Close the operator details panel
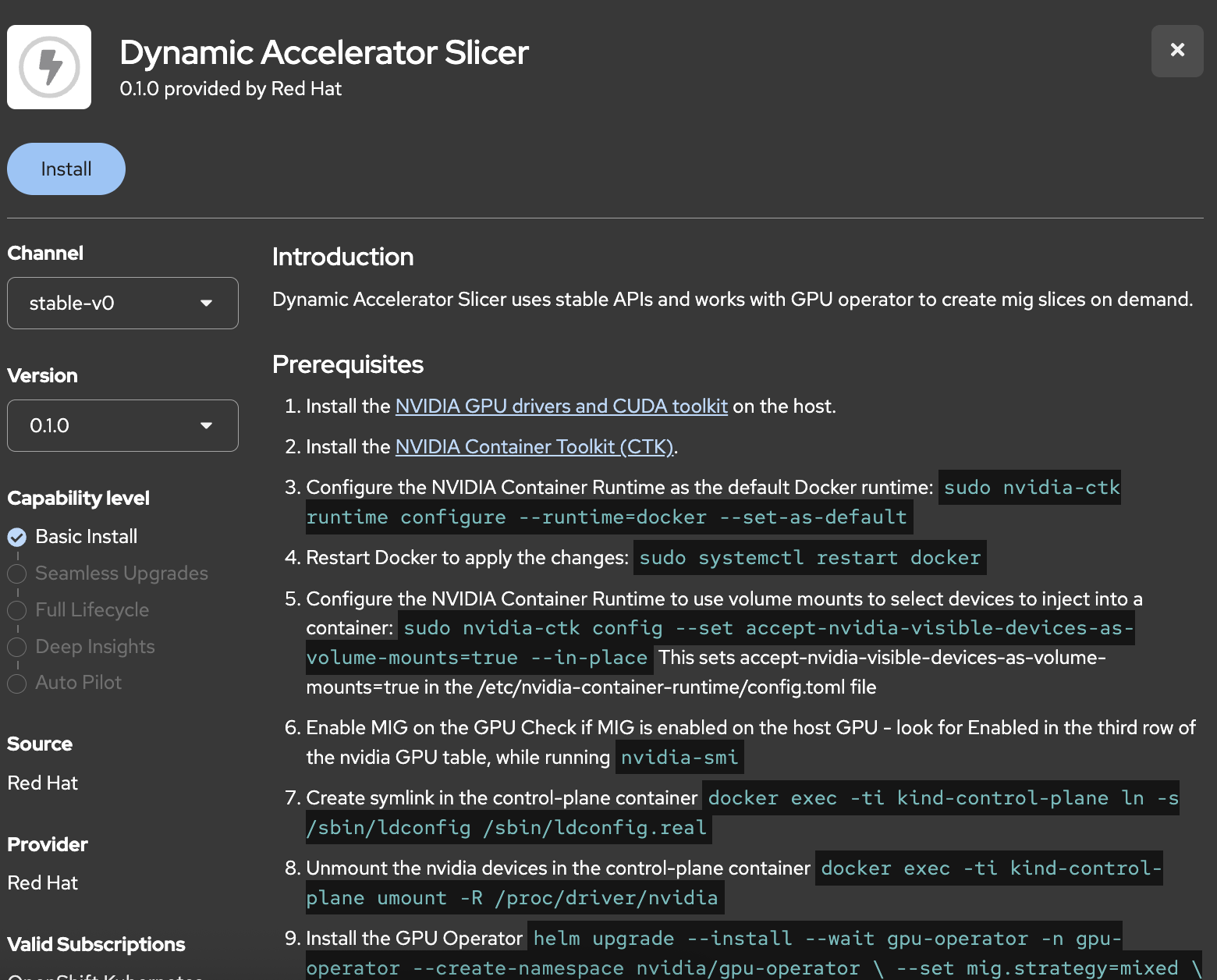Image resolution: width=1217 pixels, height=980 pixels. tap(1176, 51)
